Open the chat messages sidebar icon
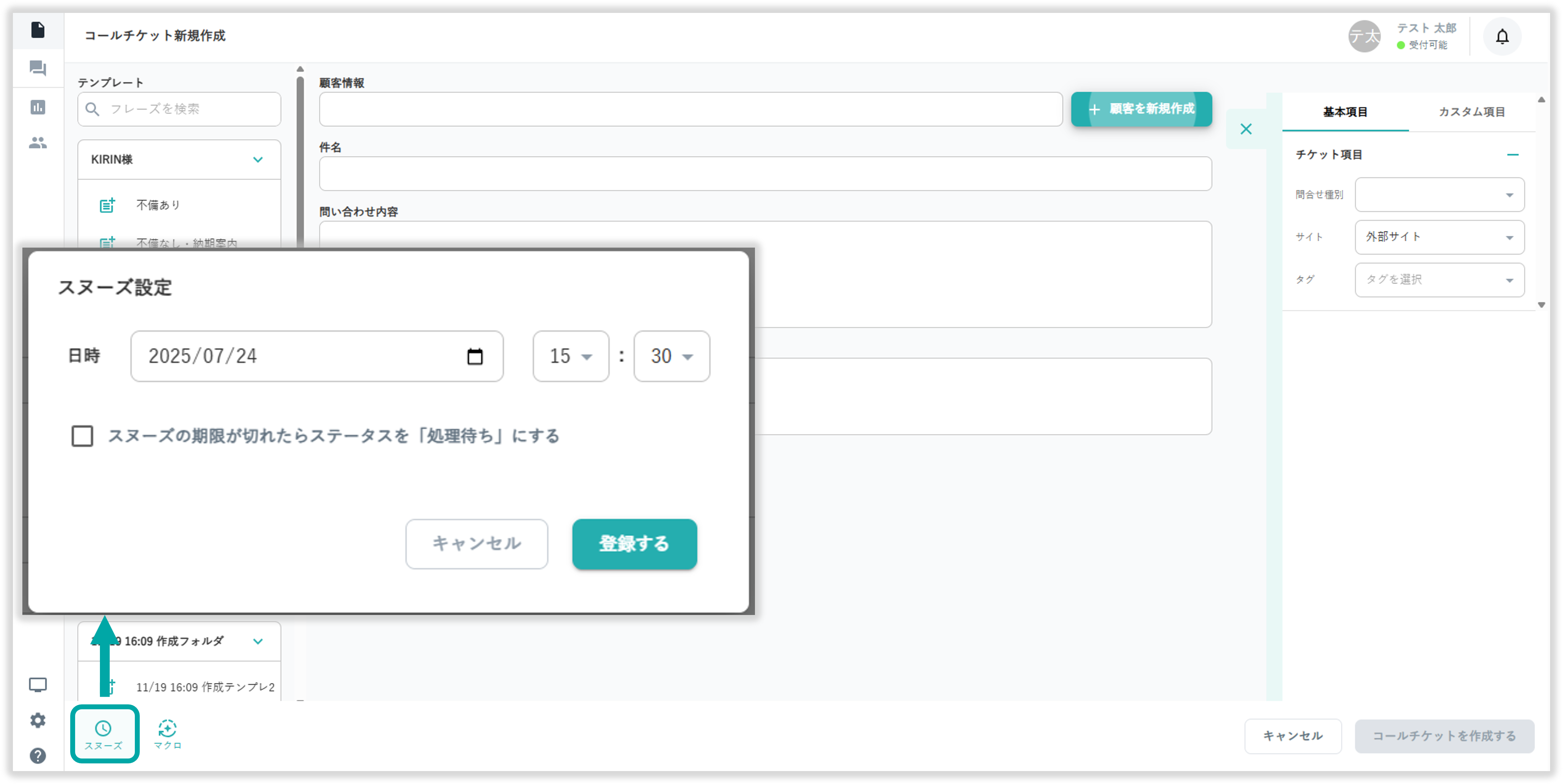The height and width of the screenshot is (784, 1563). (38, 68)
